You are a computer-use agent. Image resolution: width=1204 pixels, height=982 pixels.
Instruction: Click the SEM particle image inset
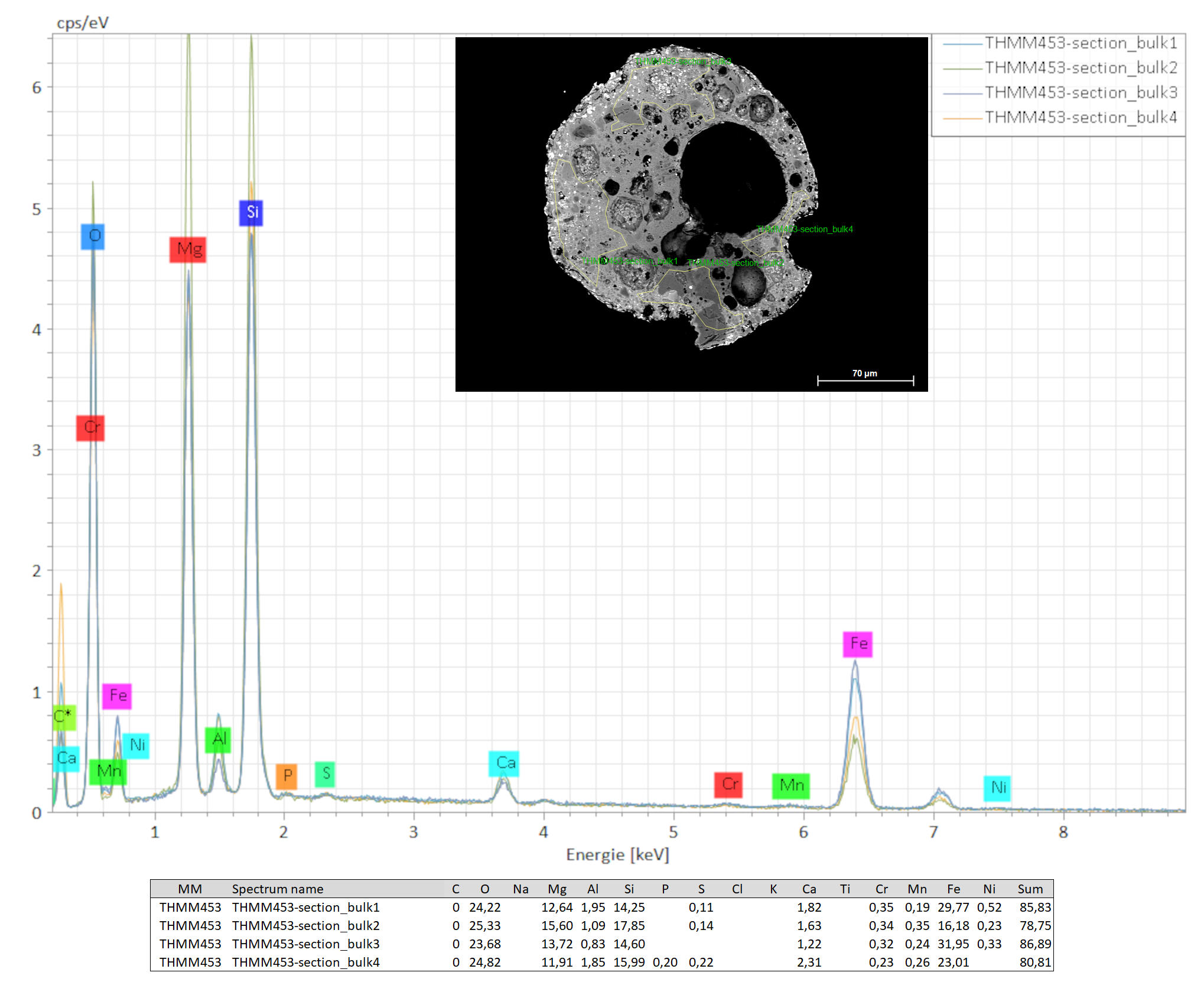click(x=691, y=214)
